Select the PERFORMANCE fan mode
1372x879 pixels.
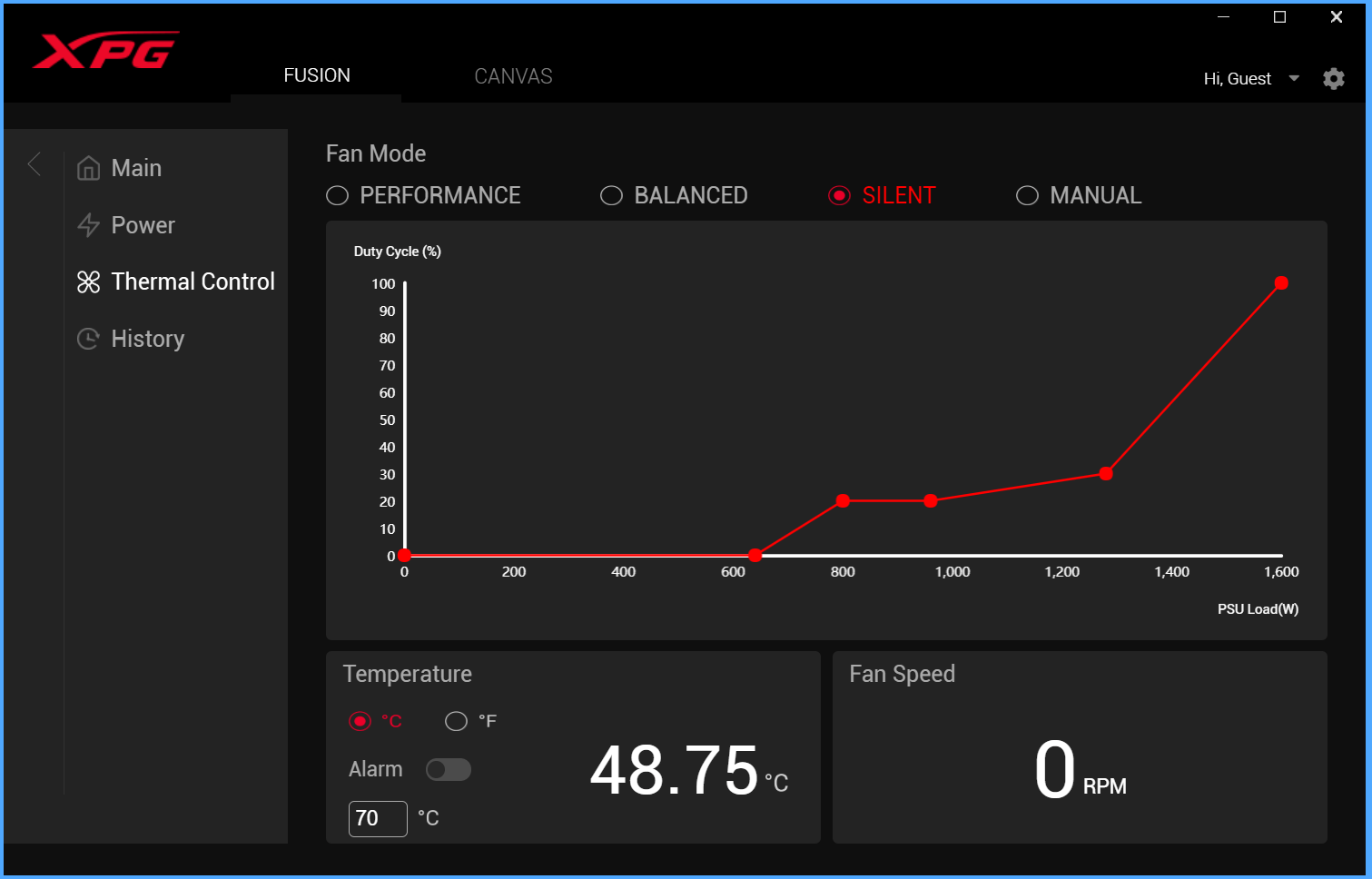337,195
